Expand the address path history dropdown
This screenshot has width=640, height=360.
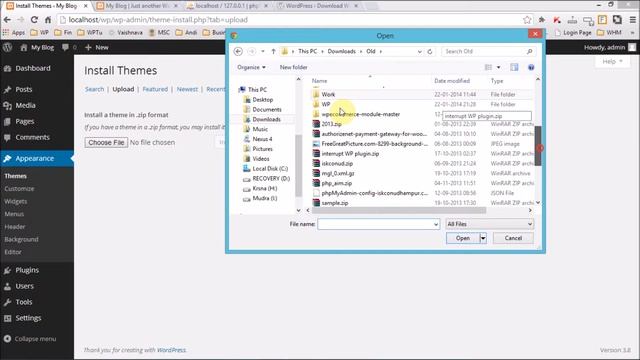click(420, 51)
